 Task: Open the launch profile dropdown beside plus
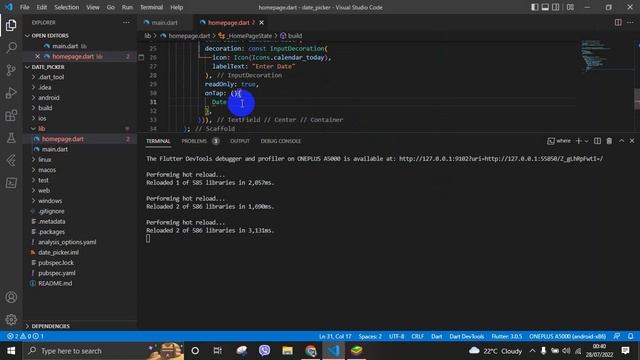[x=586, y=141]
